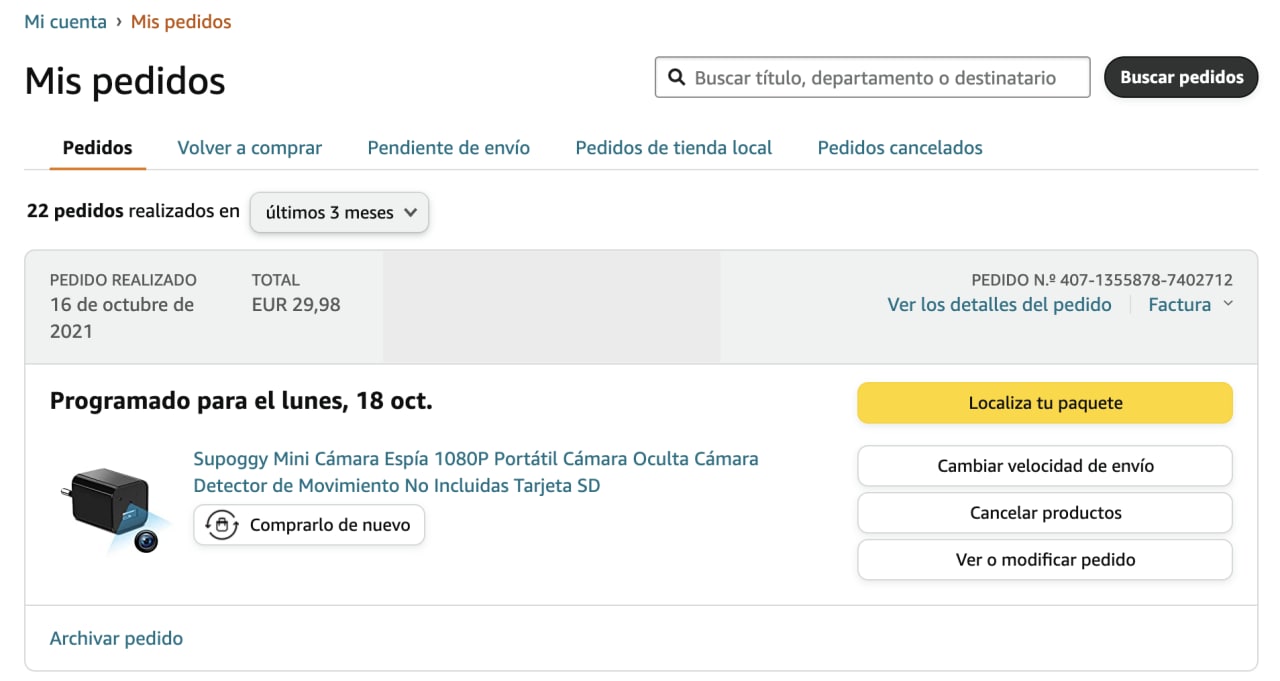Viewport: 1280px width, 681px height.
Task: Open Ver los detalles del pedido link
Action: coord(999,305)
